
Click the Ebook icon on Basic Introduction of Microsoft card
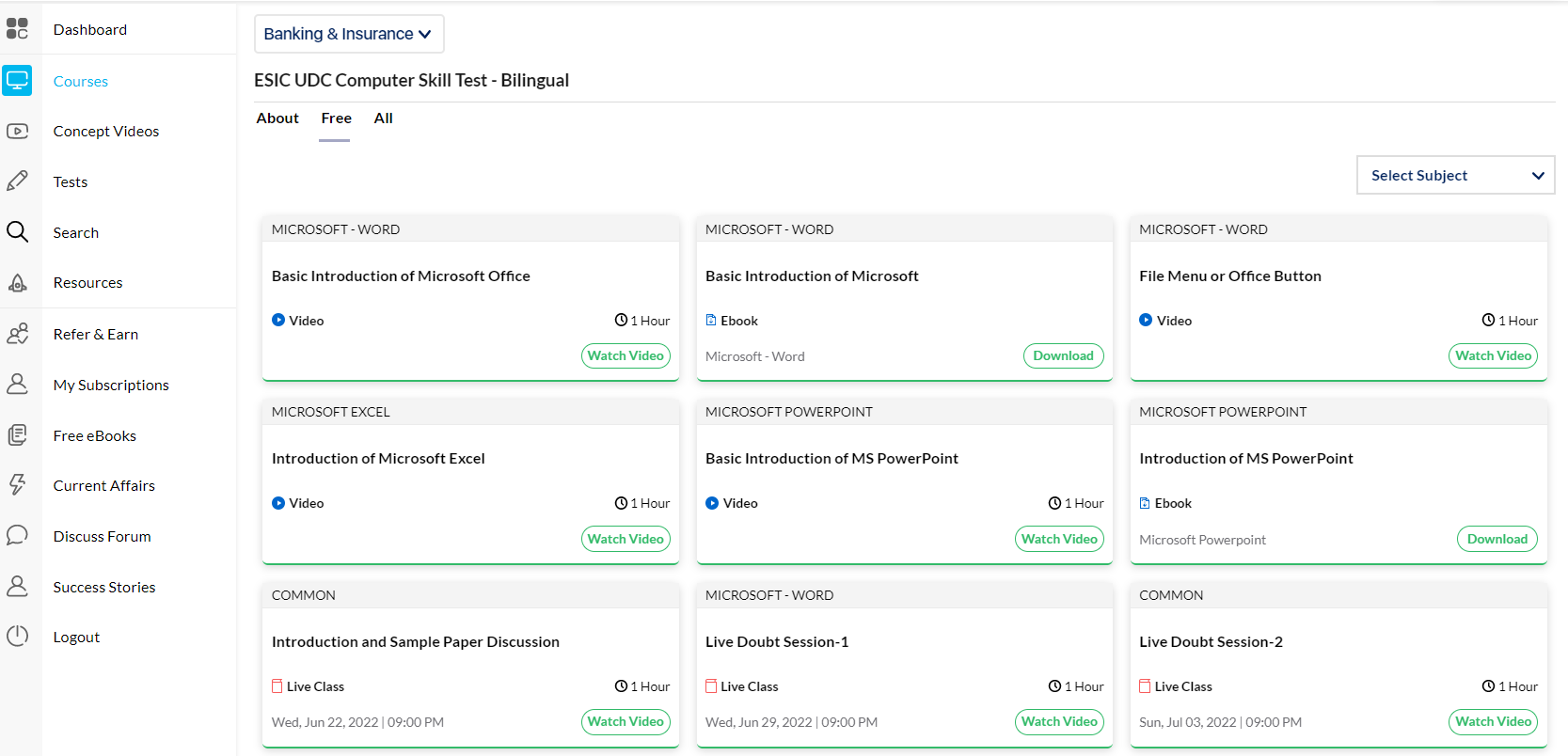tap(711, 320)
